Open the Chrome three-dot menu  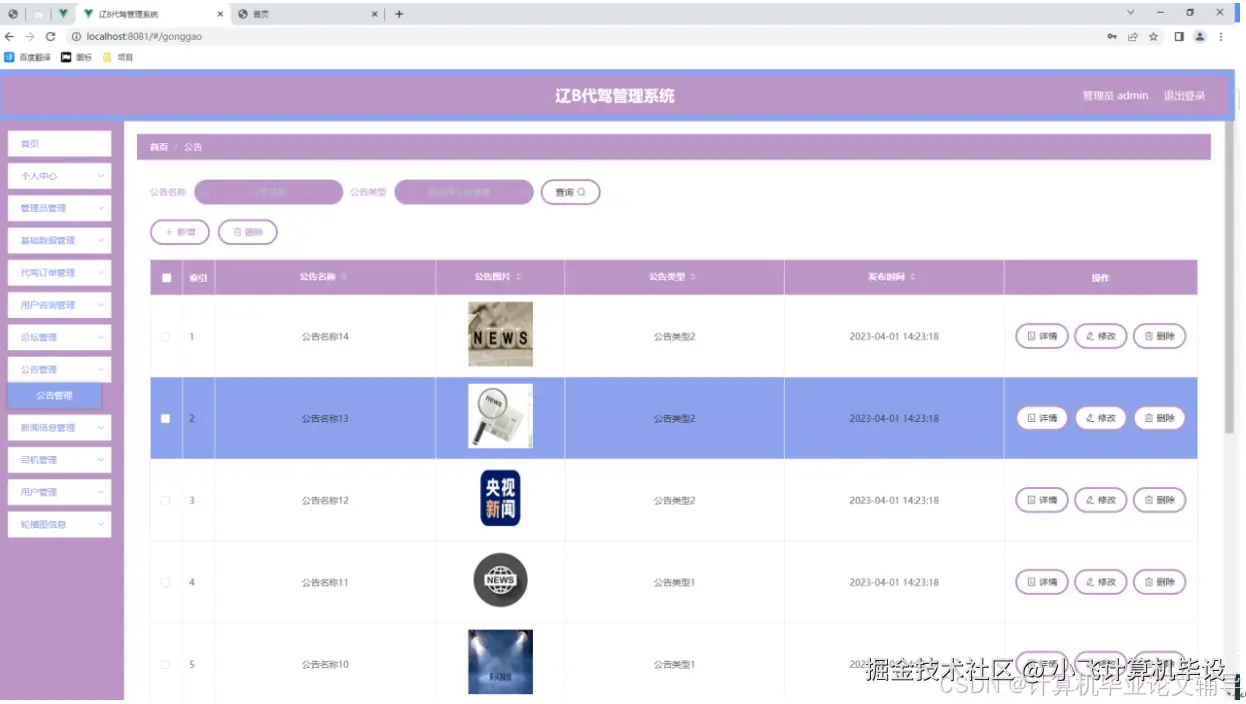point(1221,36)
